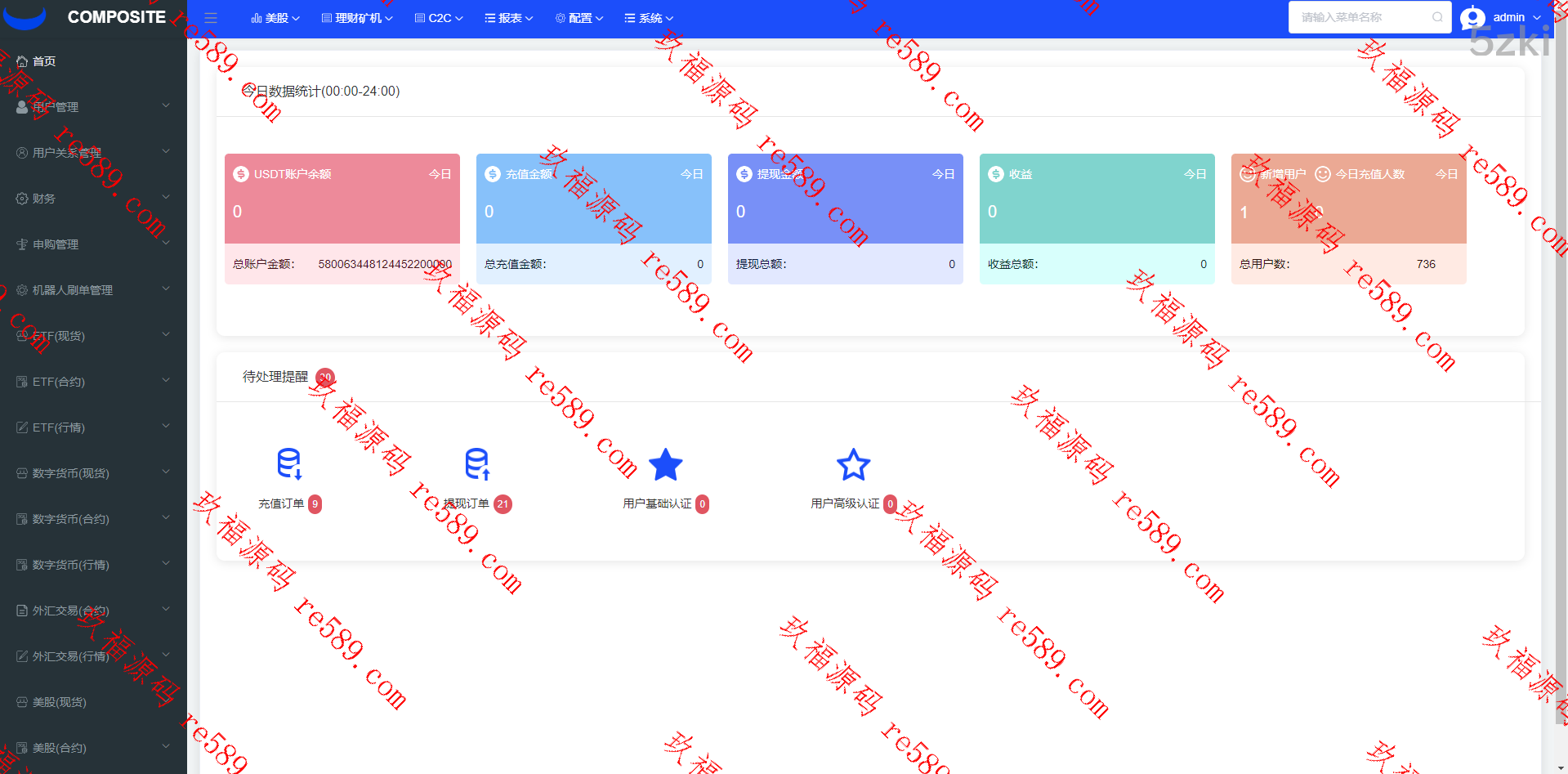Click the filled star 用户基础认证 icon
Image resolution: width=1568 pixels, height=774 pixels.
665,464
